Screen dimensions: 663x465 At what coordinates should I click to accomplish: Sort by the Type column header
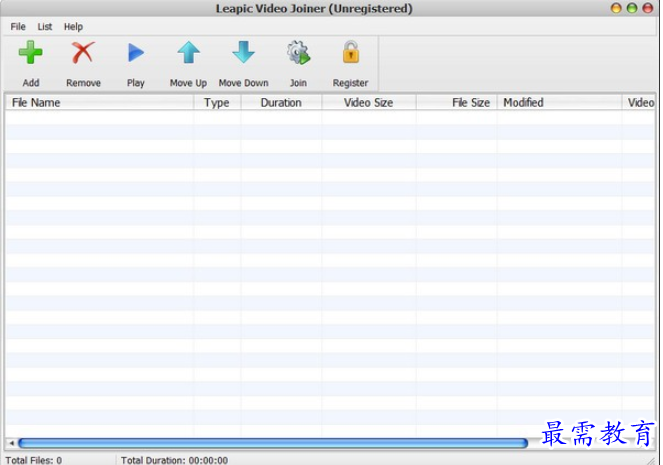(217, 102)
